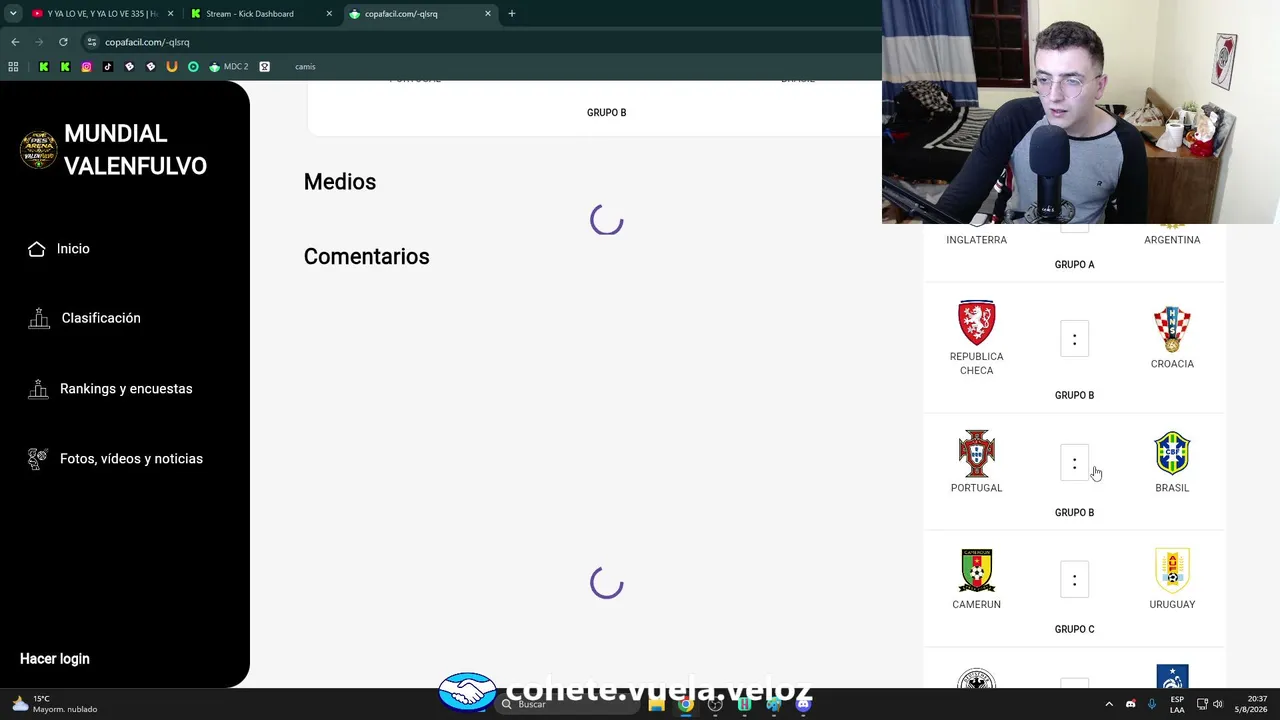Open Google Chrome from the taskbar
This screenshot has height=720, width=1280.
click(686, 704)
